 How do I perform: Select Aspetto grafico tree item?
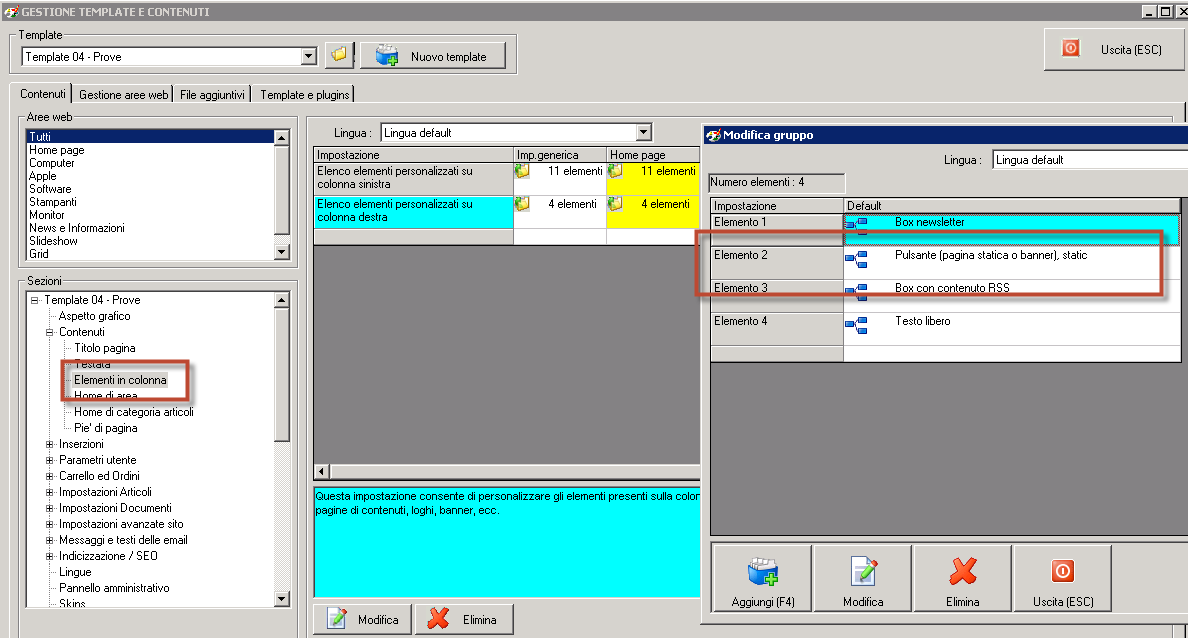pyautogui.click(x=95, y=316)
